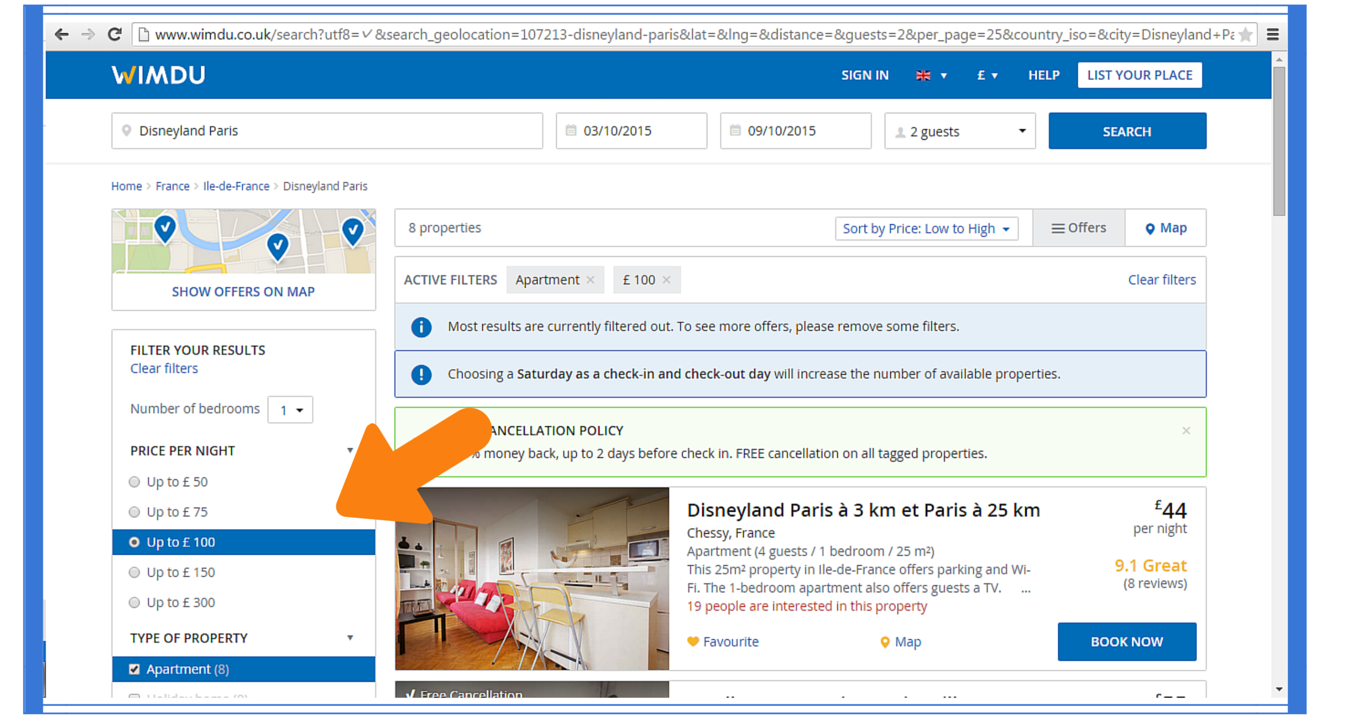The width and height of the screenshot is (1350, 720).
Task: Uncheck the Apartment property type
Action: [134, 669]
